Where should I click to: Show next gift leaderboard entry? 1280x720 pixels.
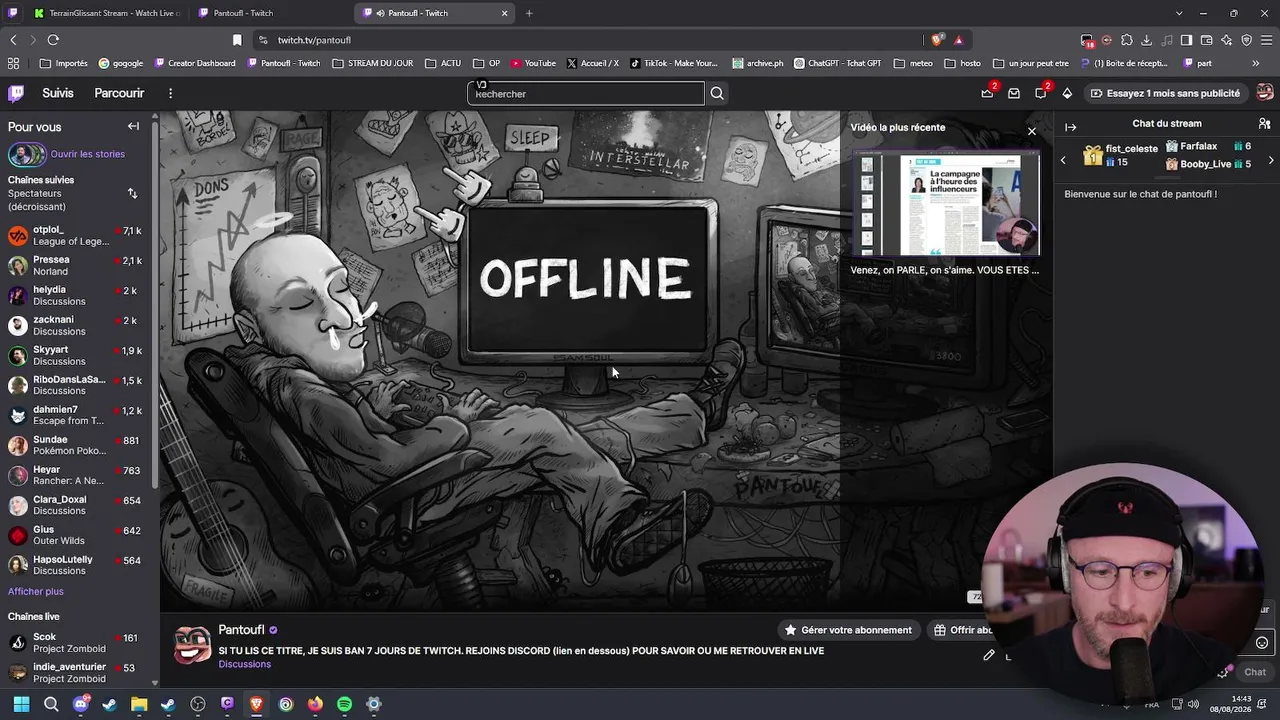point(1271,160)
